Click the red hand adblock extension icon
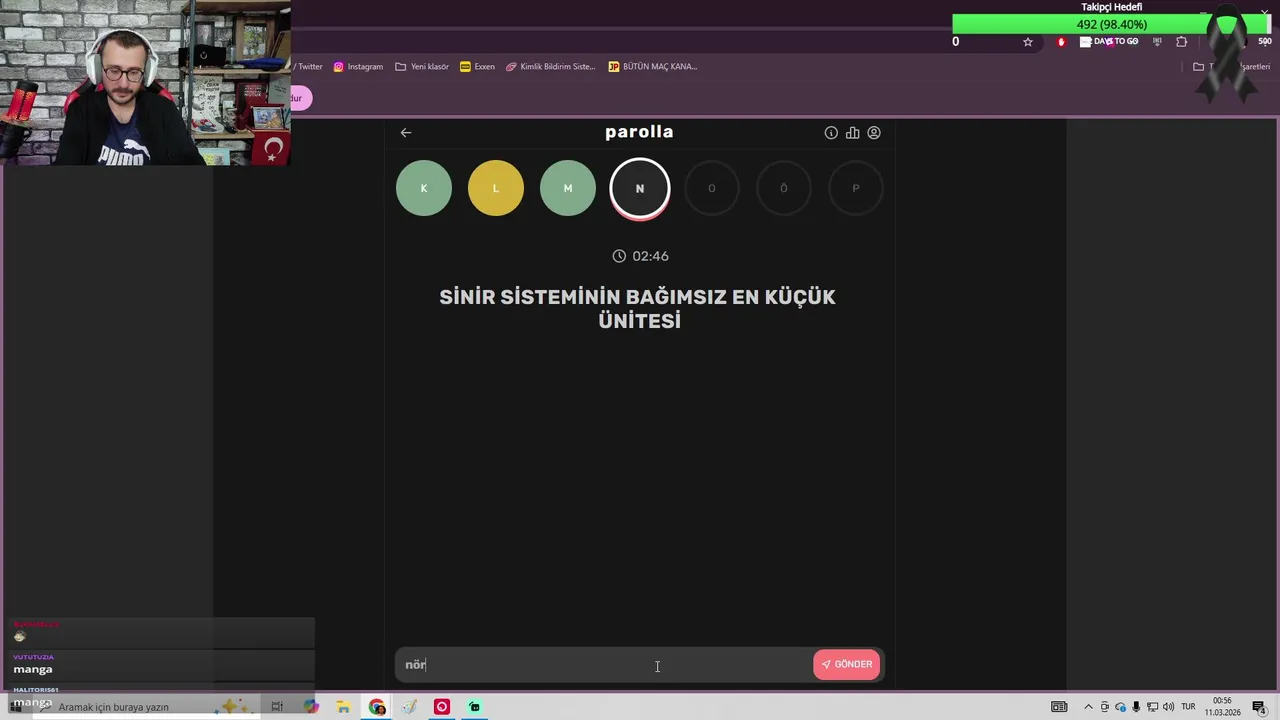The width and height of the screenshot is (1280, 720). (x=1061, y=42)
